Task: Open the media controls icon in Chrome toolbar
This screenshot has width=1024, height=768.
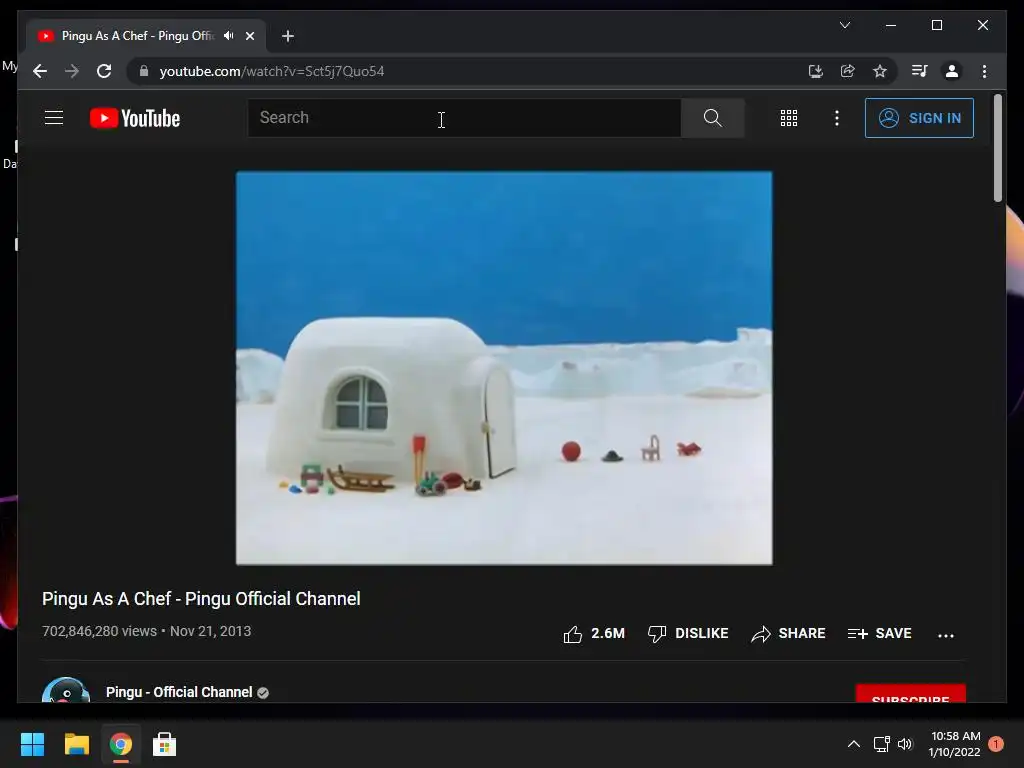Action: click(920, 71)
